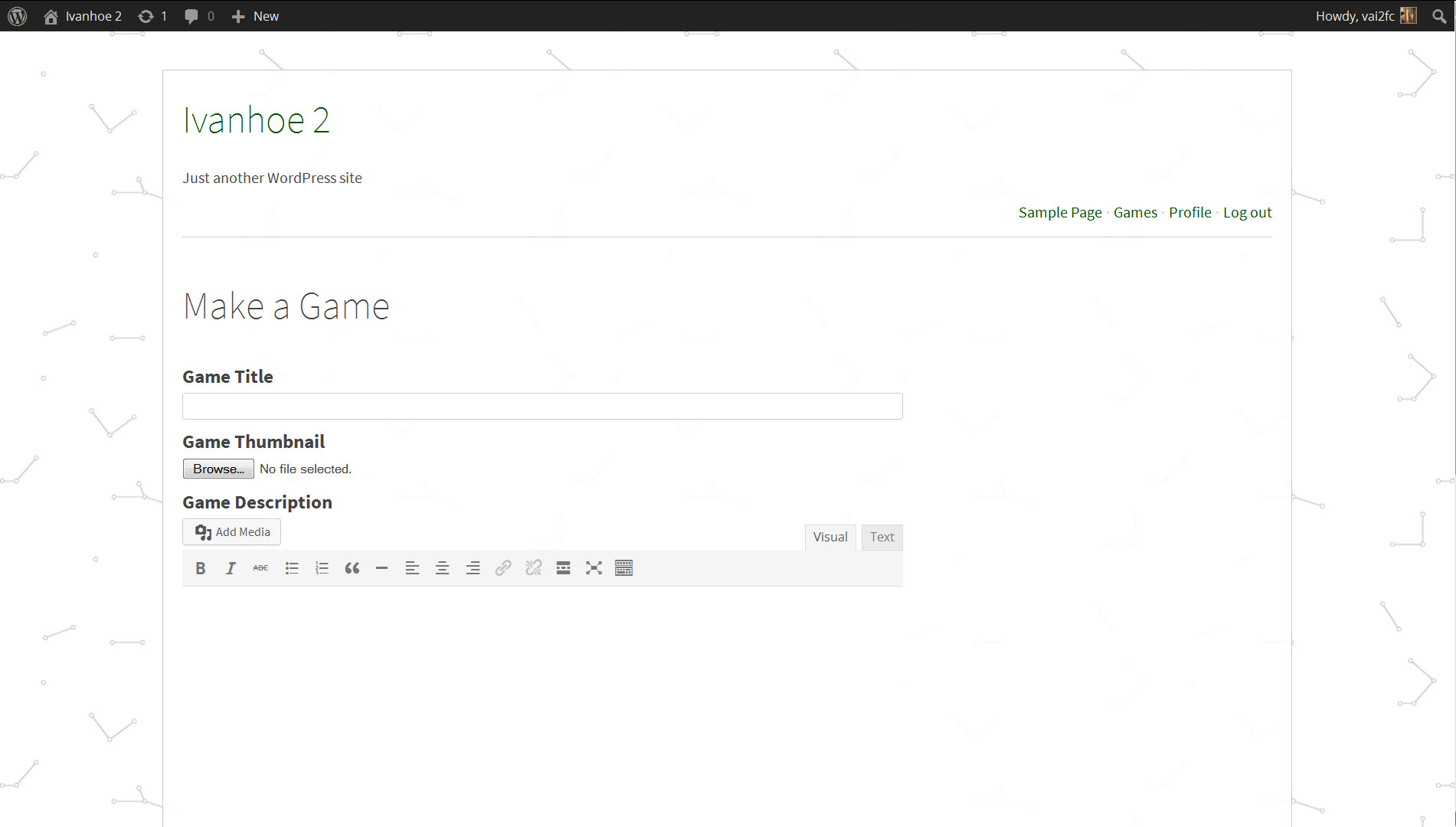Image resolution: width=1456 pixels, height=827 pixels.
Task: Click the Add Media button
Action: tap(232, 532)
